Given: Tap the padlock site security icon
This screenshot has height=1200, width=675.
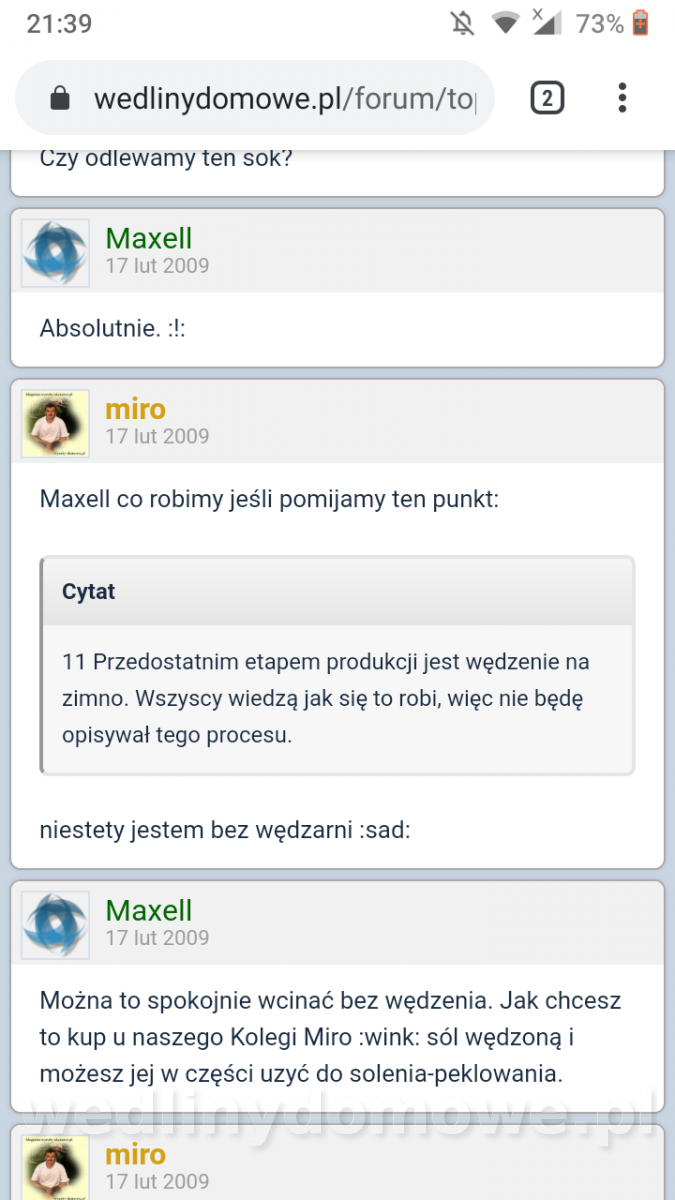Looking at the screenshot, I should [60, 98].
